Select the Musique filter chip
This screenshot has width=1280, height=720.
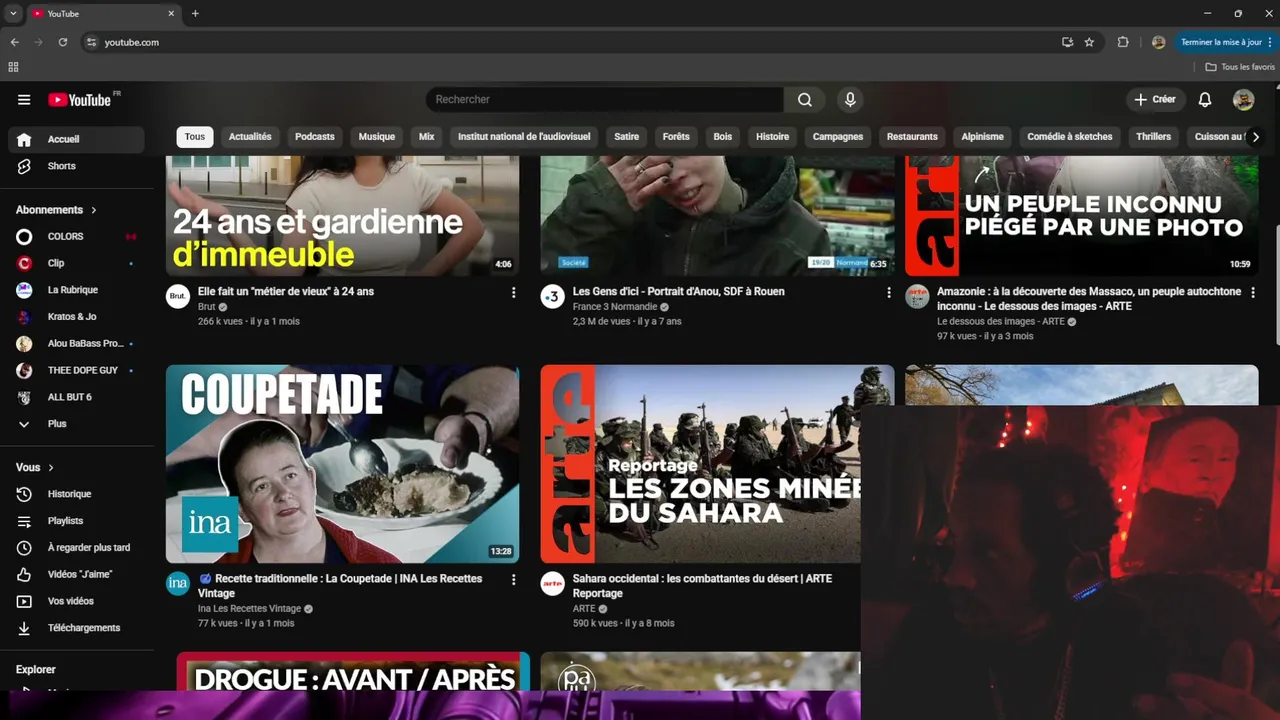point(377,137)
